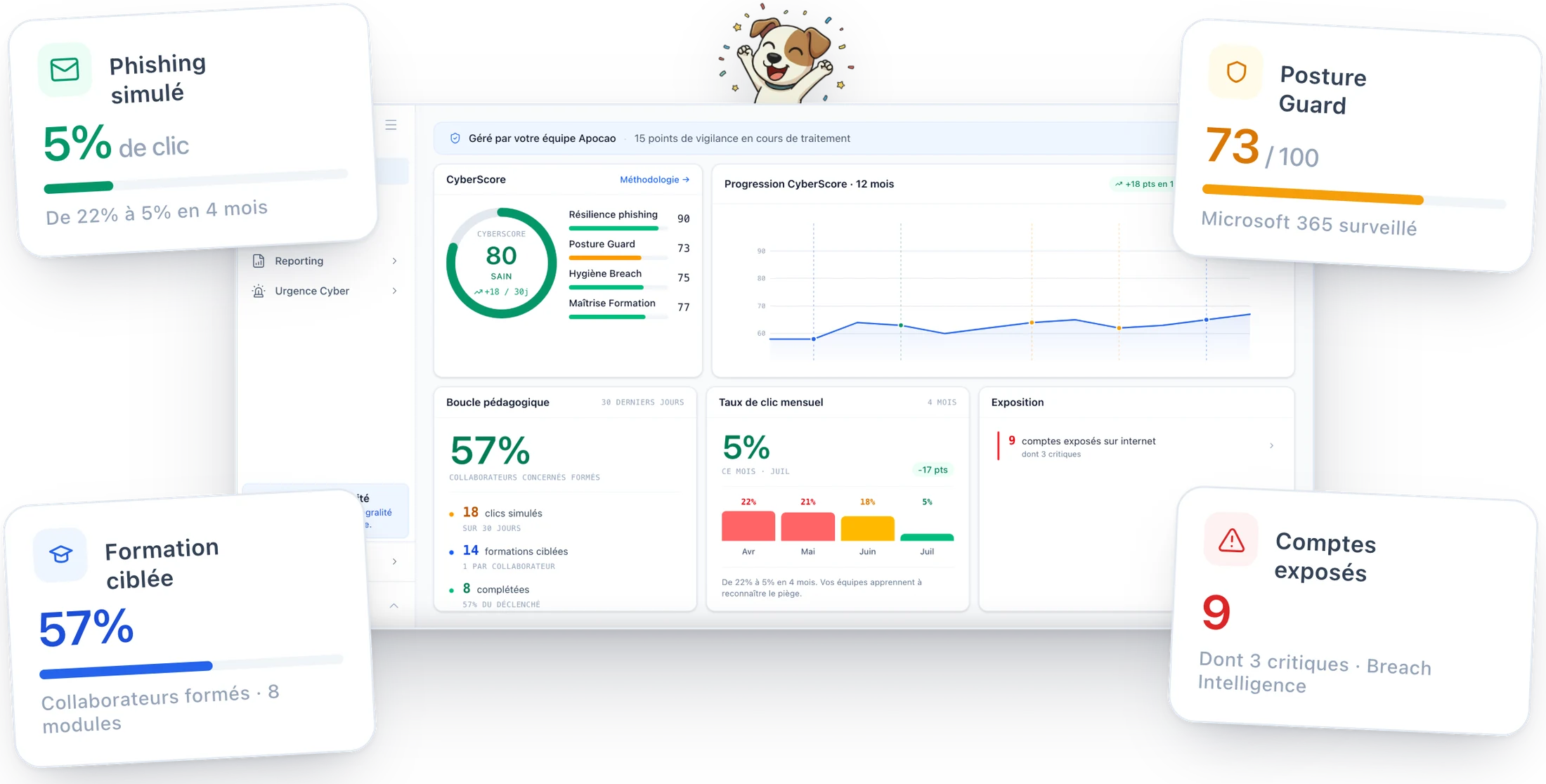Viewport: 1546px width, 784px height.
Task: Click the Résilience phishing progress bar
Action: click(x=618, y=228)
